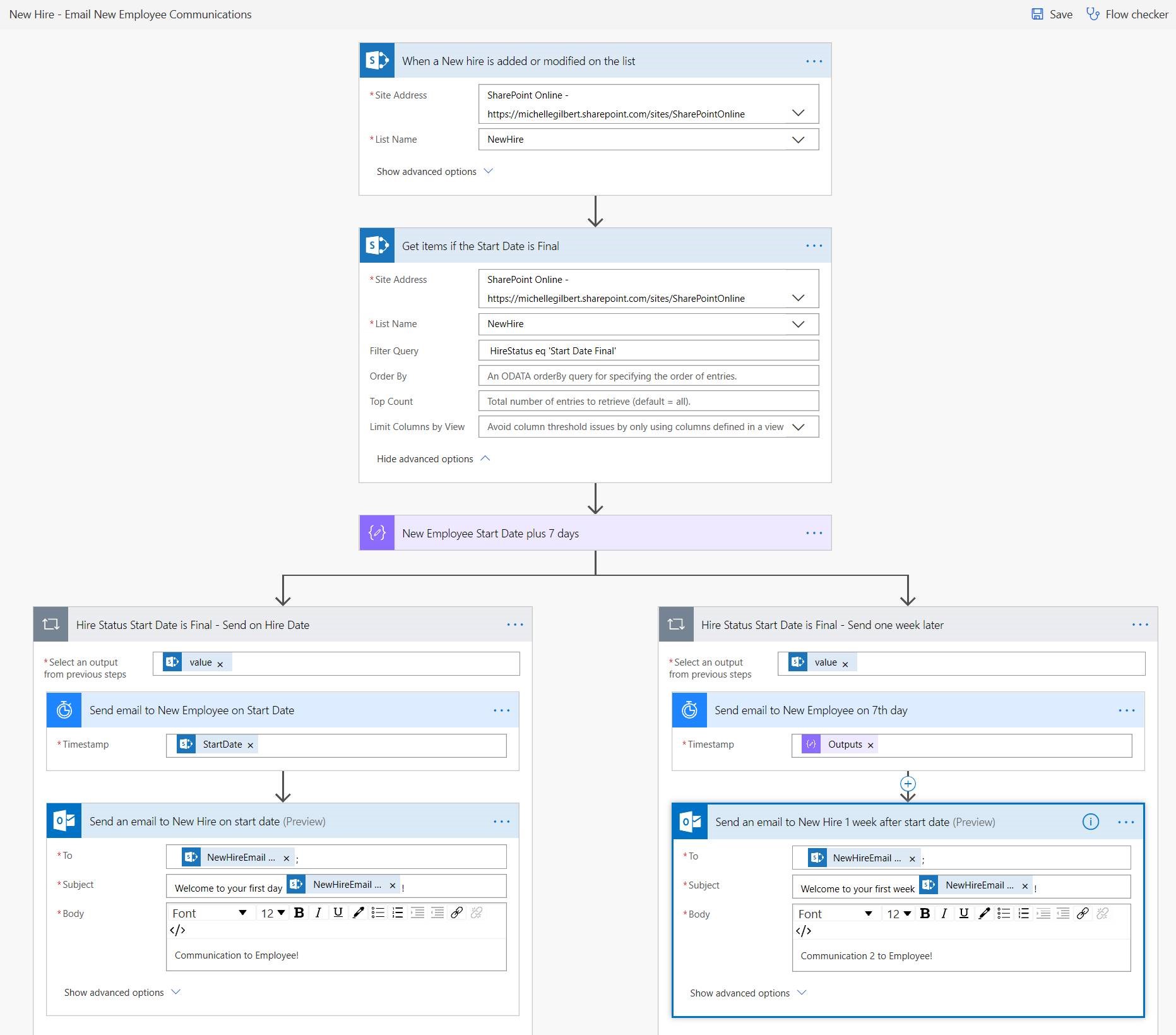
Task: Click the plus button to insert a new step
Action: point(908,784)
